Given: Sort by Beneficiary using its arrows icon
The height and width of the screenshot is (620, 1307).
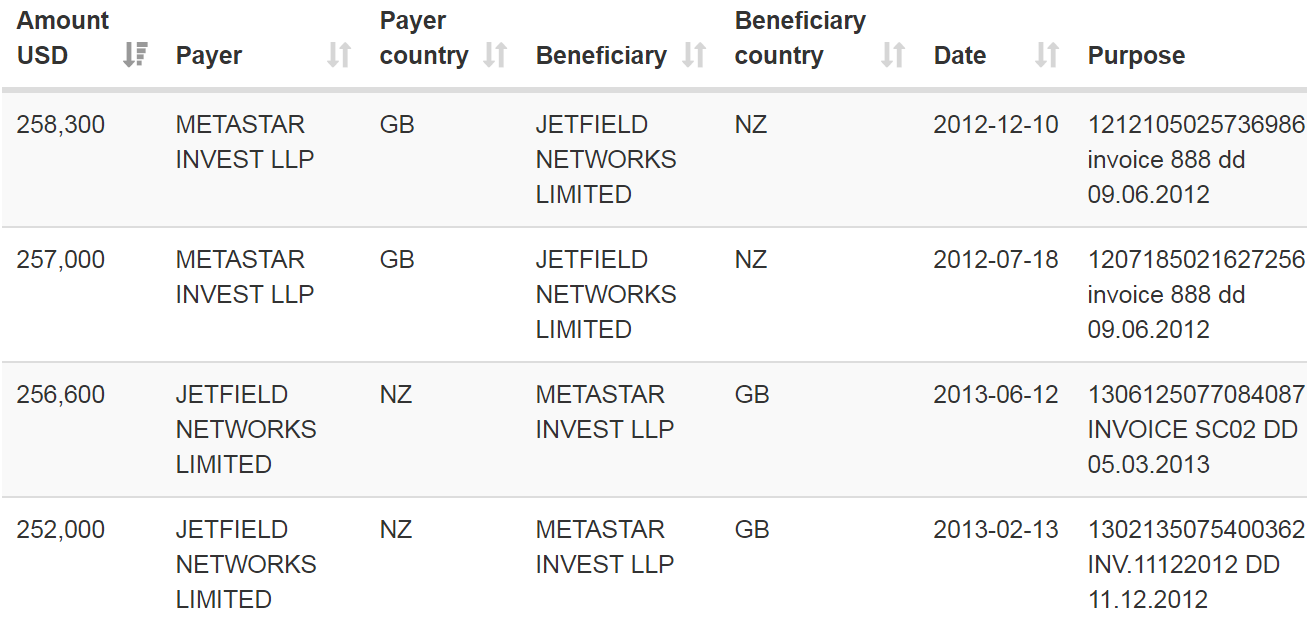Looking at the screenshot, I should tap(694, 56).
